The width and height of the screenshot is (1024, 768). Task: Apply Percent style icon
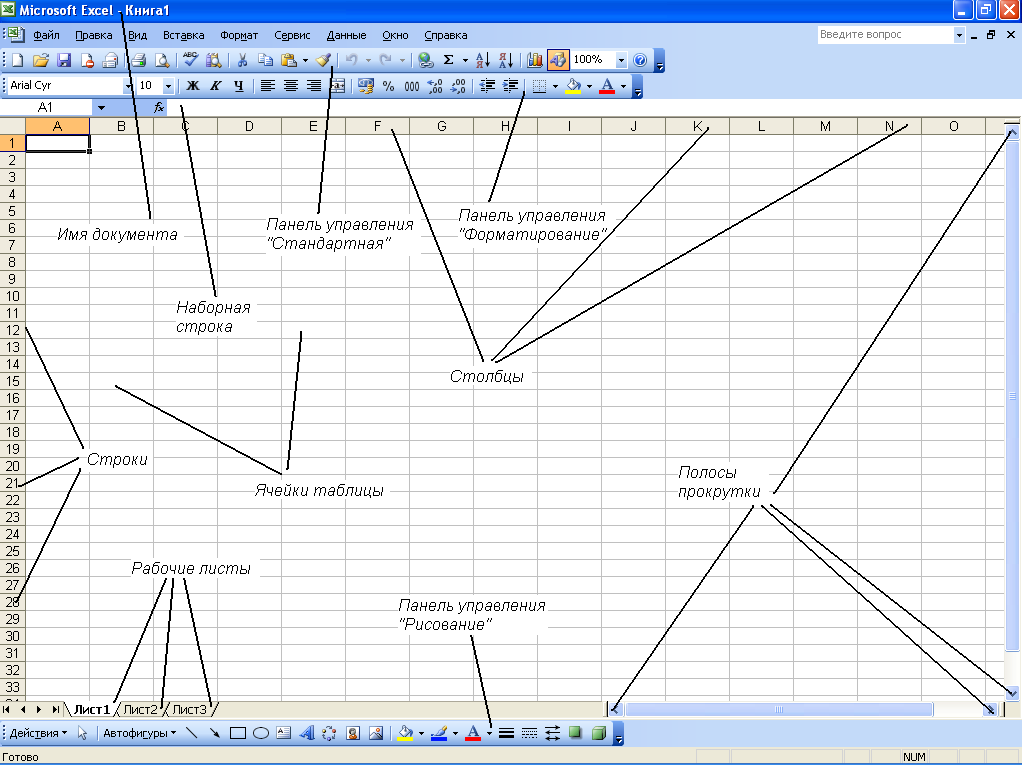pos(389,86)
